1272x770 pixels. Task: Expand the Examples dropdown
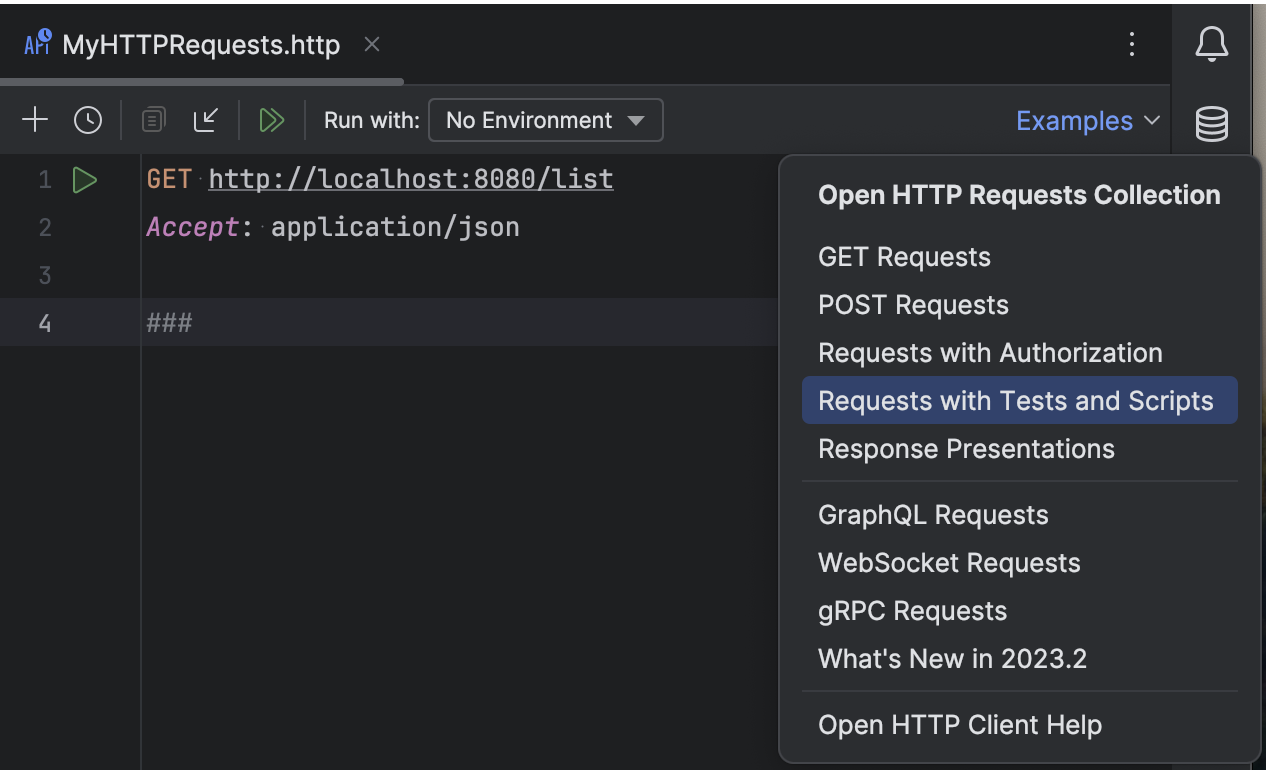coord(1087,120)
